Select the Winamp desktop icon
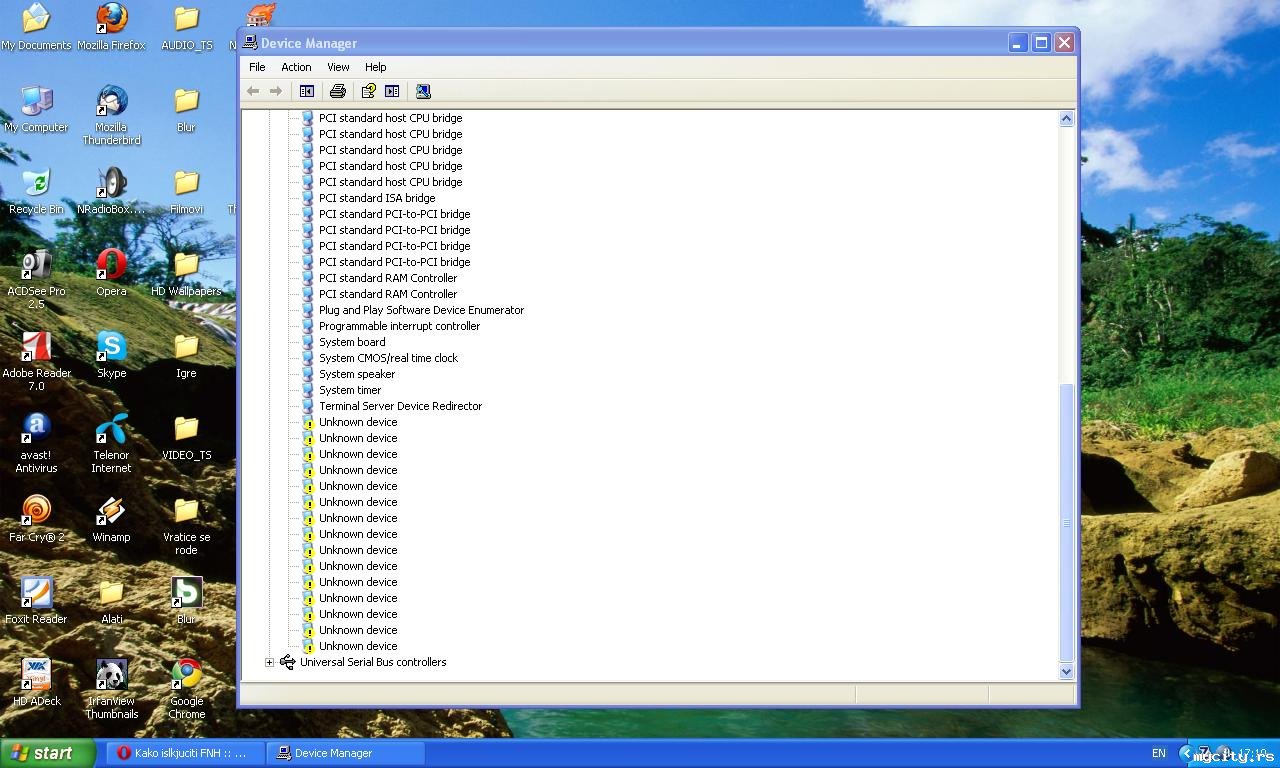This screenshot has width=1280, height=768. [x=111, y=519]
